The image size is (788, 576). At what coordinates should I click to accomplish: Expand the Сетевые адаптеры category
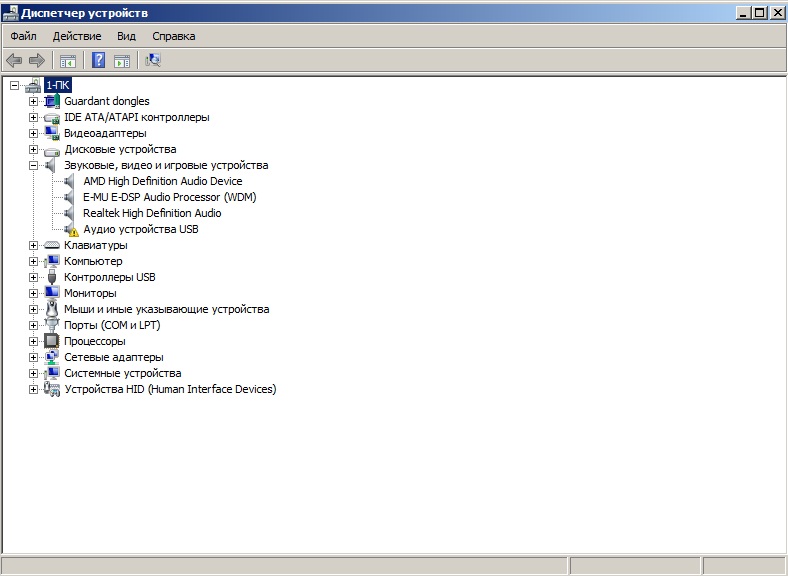(x=33, y=357)
